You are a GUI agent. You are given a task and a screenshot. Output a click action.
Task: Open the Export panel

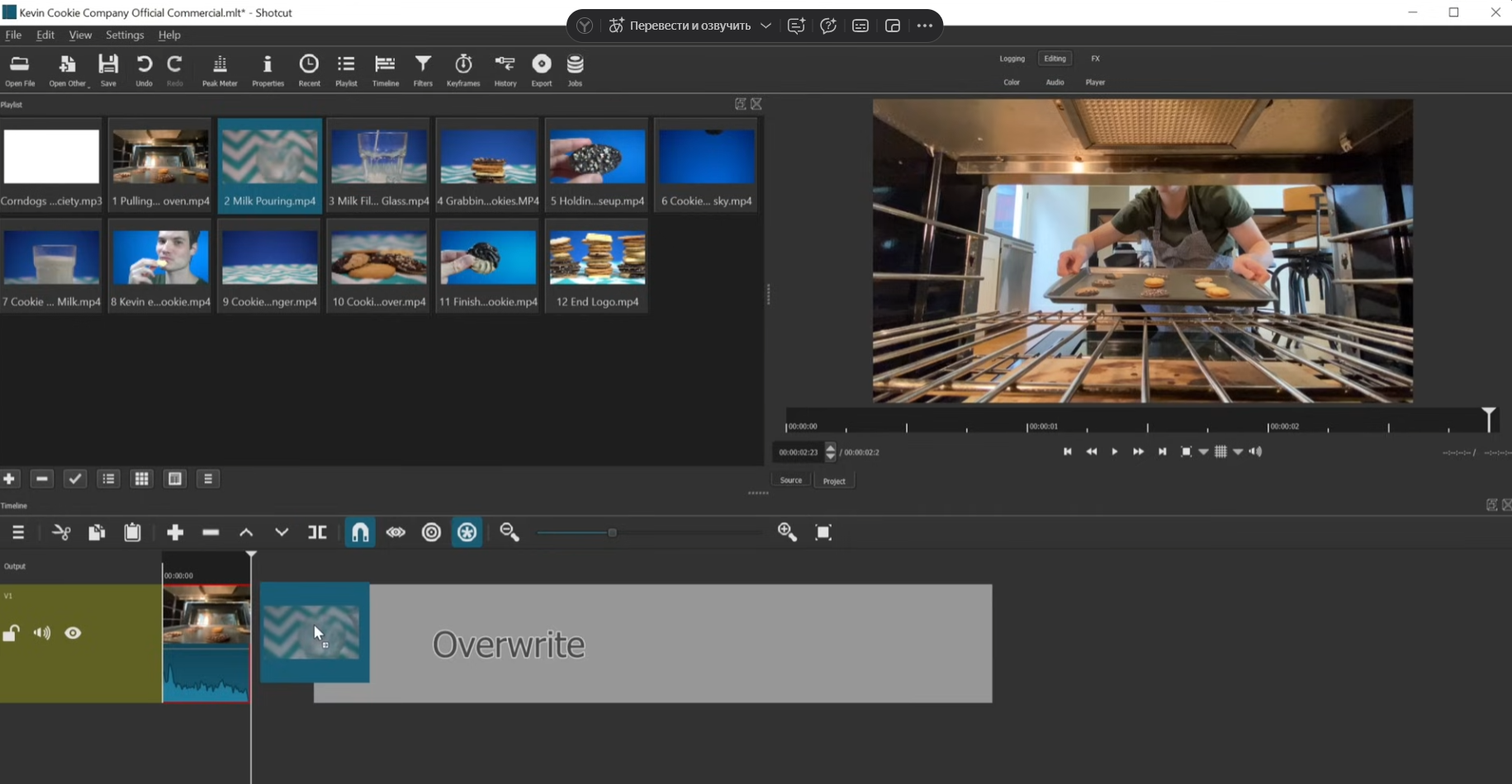(x=542, y=70)
